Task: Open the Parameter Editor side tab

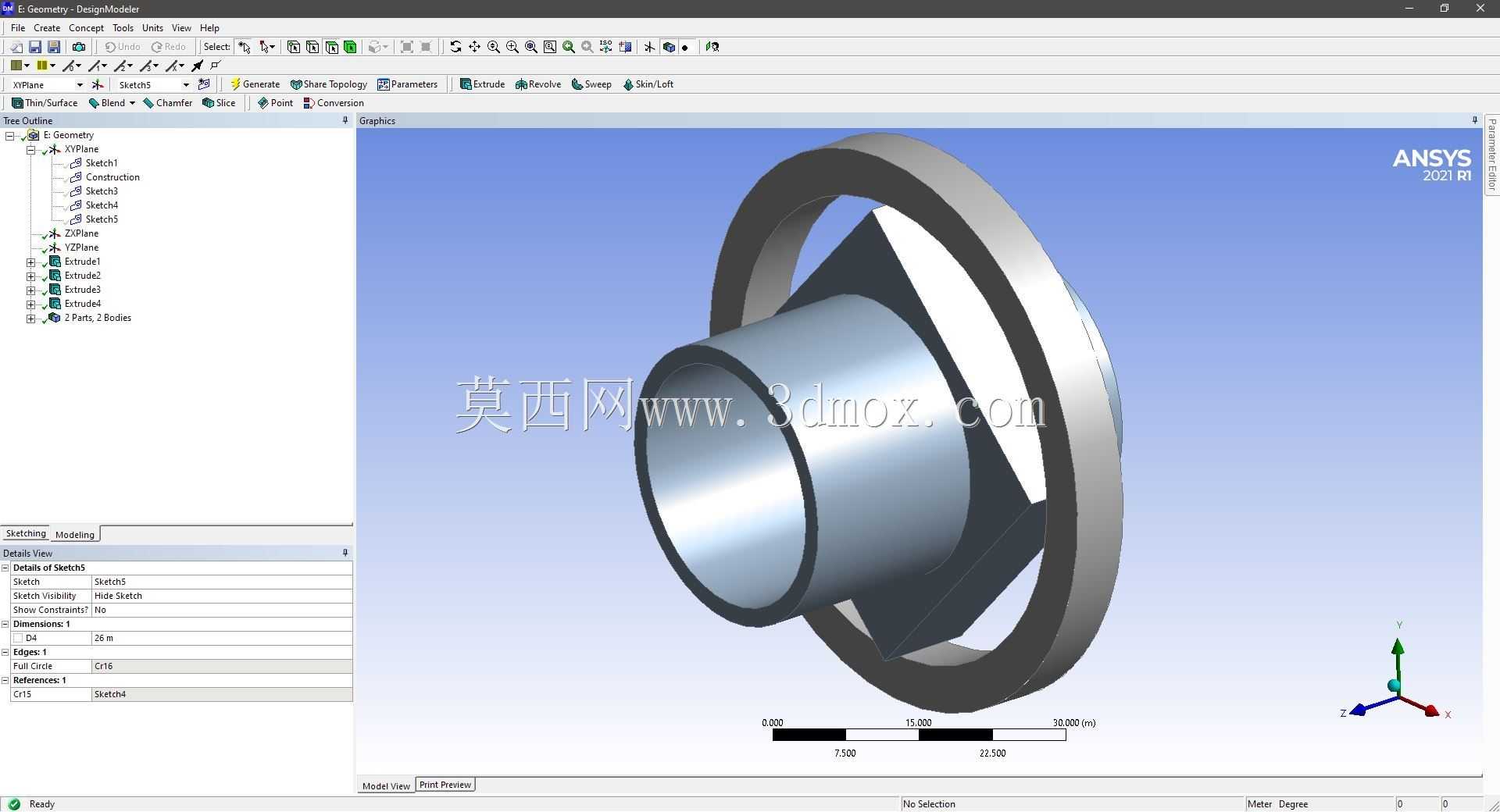Action: [1491, 154]
